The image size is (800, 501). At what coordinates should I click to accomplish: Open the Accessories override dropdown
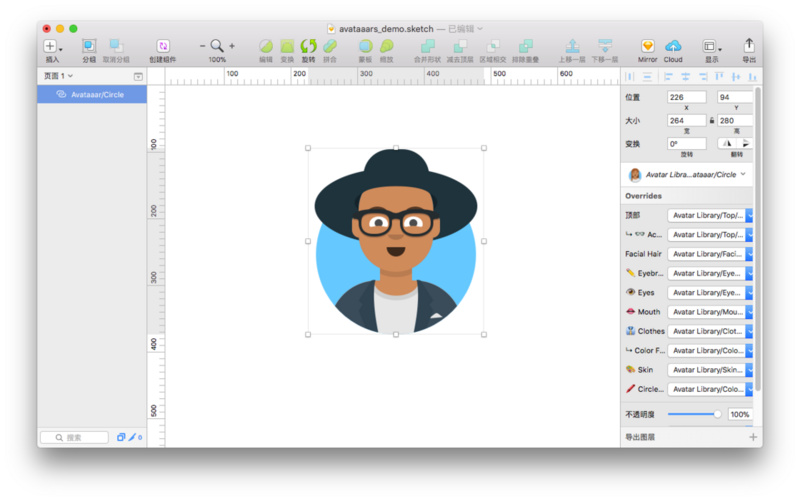click(x=710, y=235)
